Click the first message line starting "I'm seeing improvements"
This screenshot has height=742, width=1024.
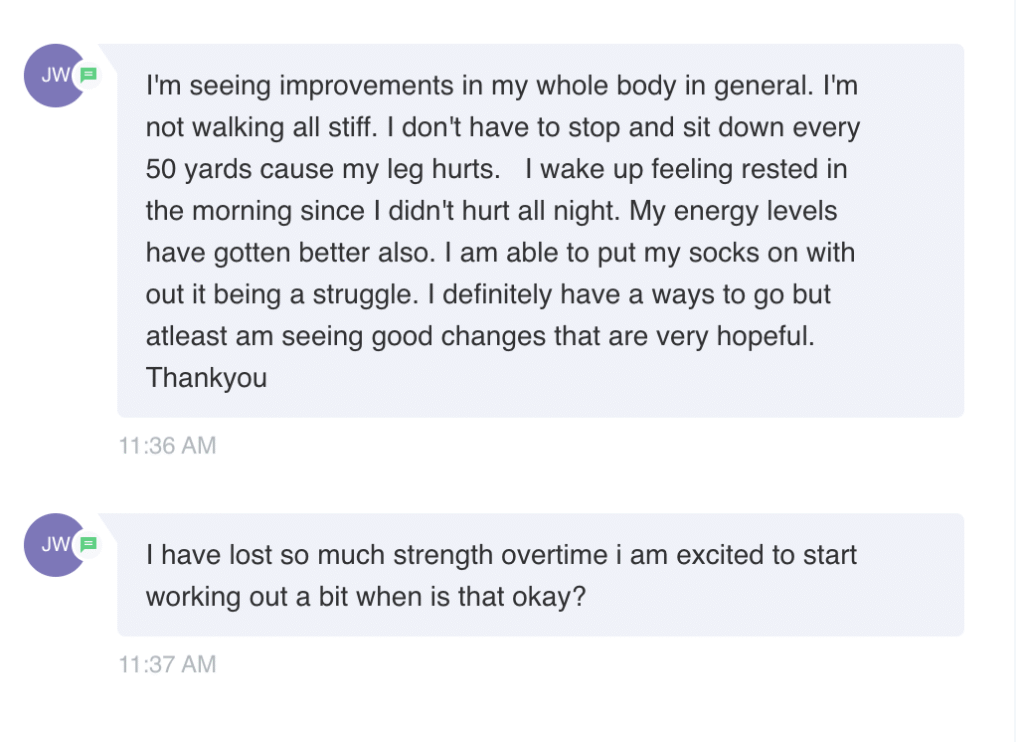[502, 86]
